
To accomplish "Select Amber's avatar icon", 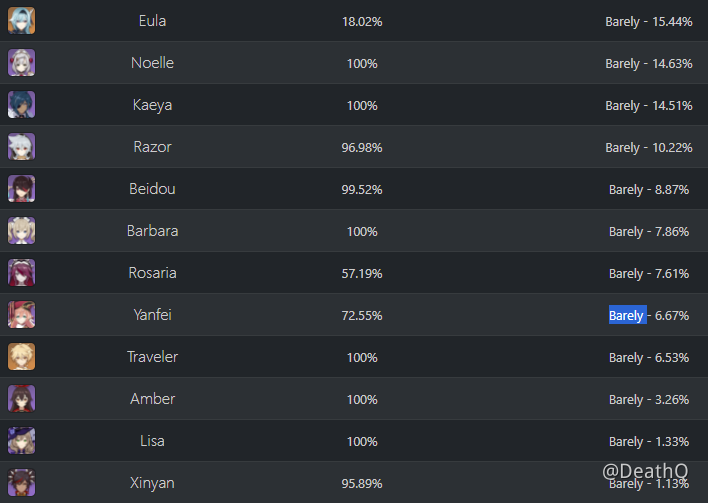I will [21, 399].
